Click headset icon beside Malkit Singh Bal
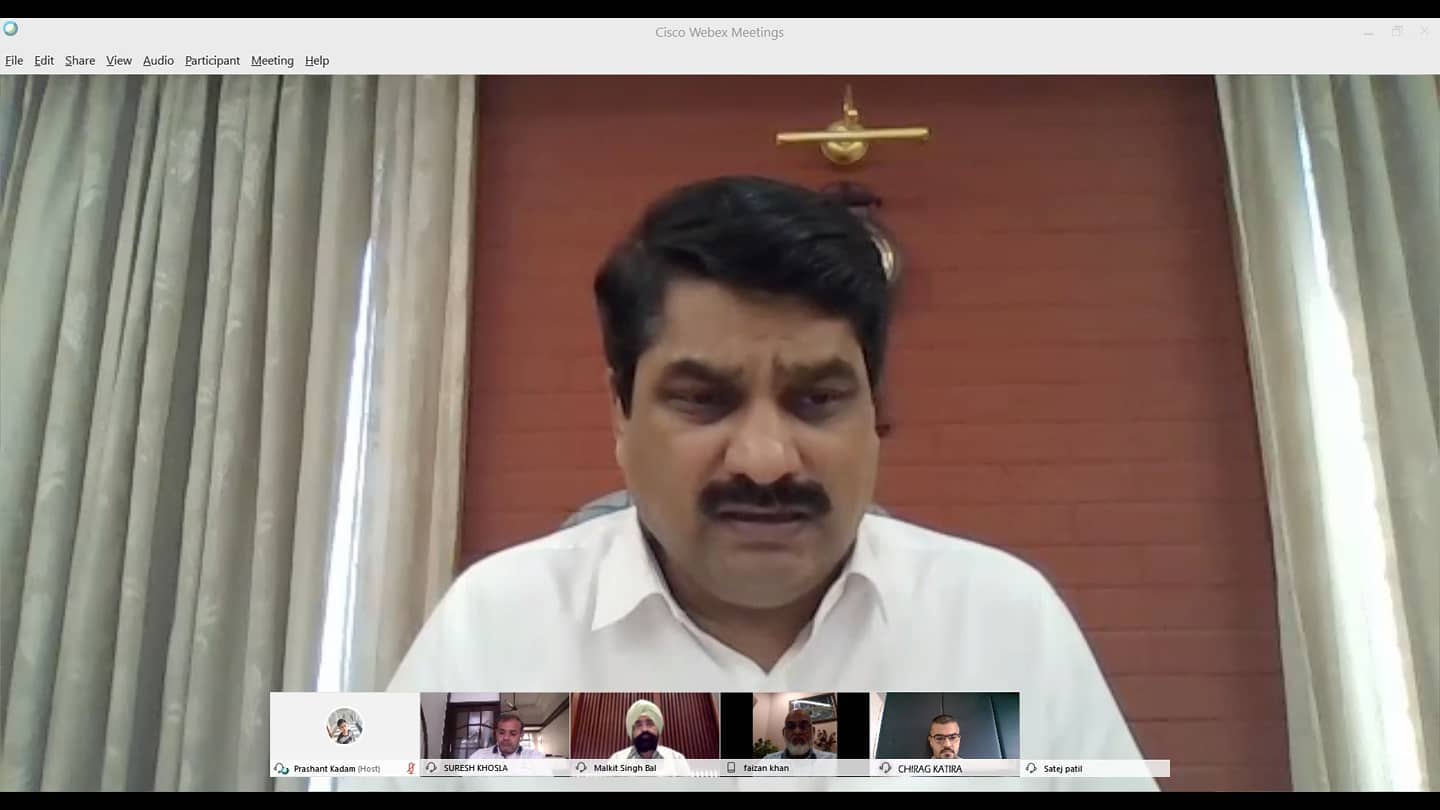This screenshot has height=810, width=1440. click(x=581, y=768)
